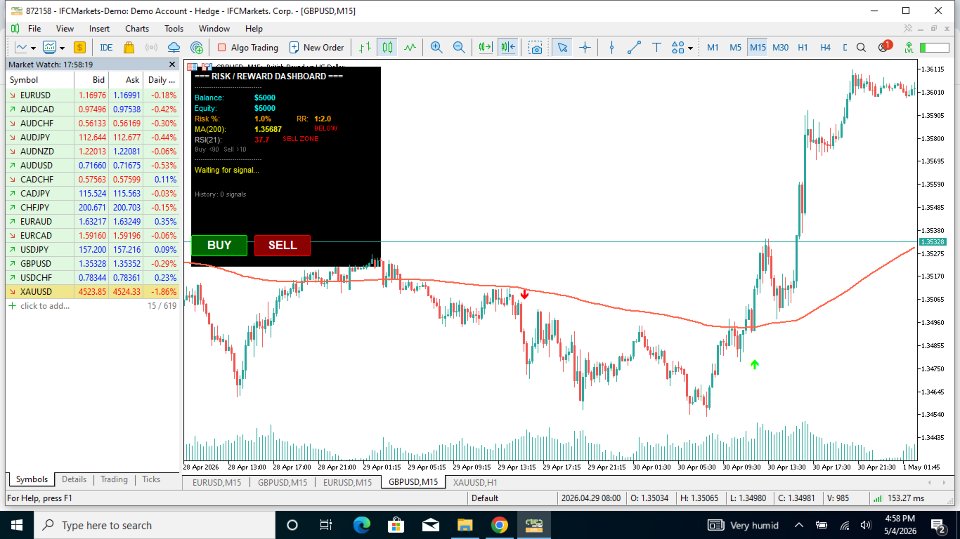The image size is (960, 539).
Task: Click the gold dollar Market Watch icon
Action: [x=80, y=47]
